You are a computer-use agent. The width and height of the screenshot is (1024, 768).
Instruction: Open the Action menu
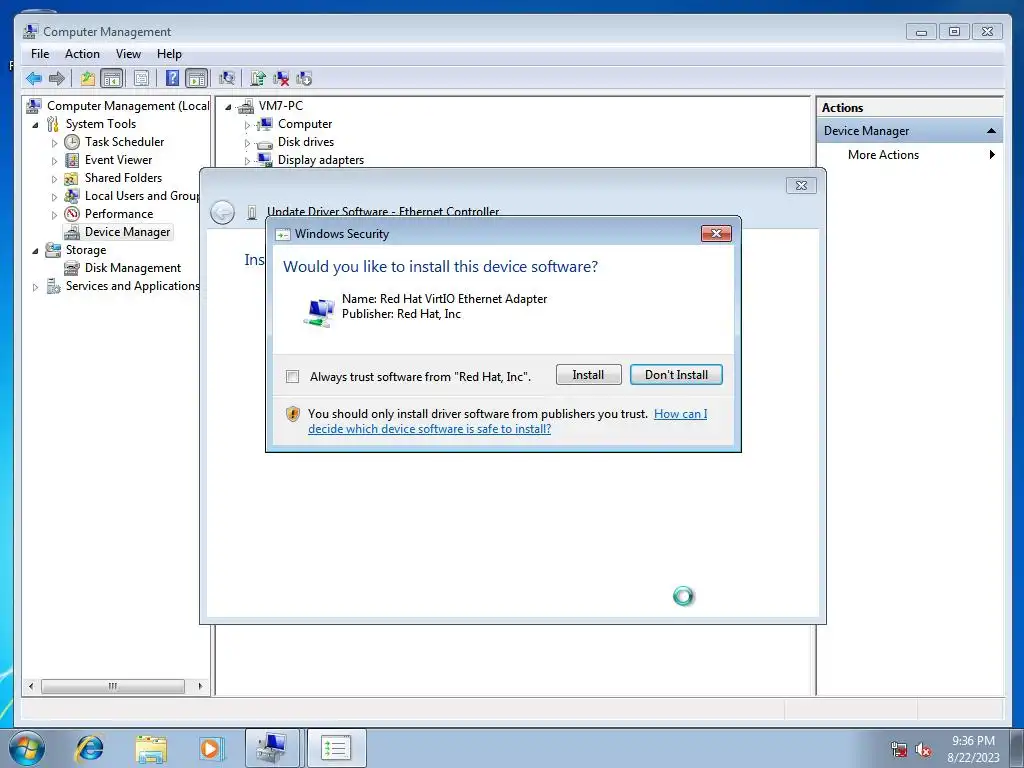coord(82,54)
